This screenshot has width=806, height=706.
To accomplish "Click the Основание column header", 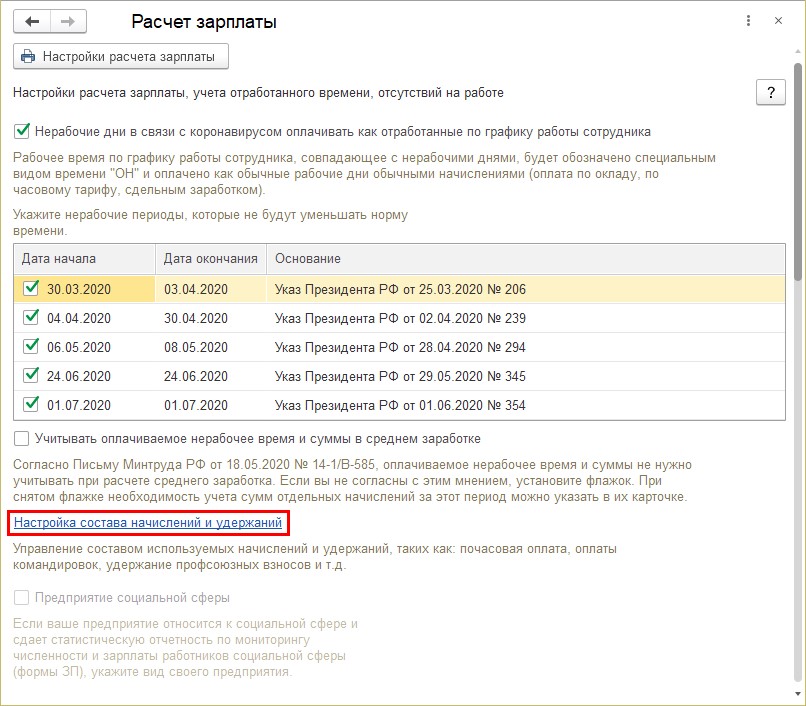I will (526, 259).
